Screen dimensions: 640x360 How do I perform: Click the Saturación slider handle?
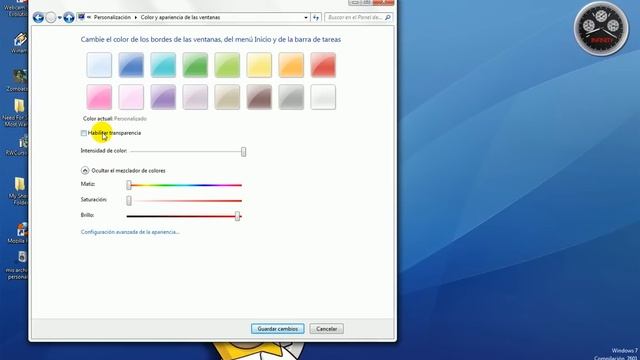[x=129, y=200]
